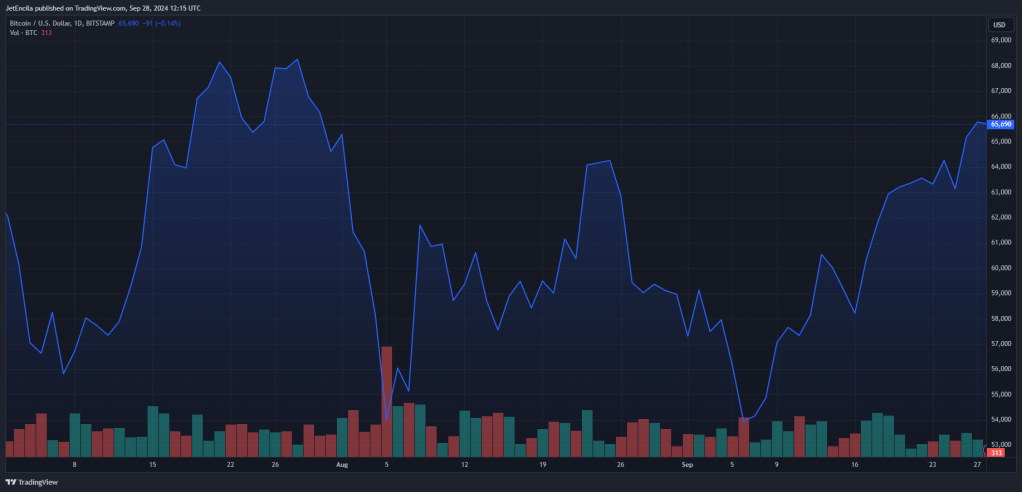The image size is (1022, 492).
Task: Select the Vol · BTC indicator legend
Action: pos(24,33)
